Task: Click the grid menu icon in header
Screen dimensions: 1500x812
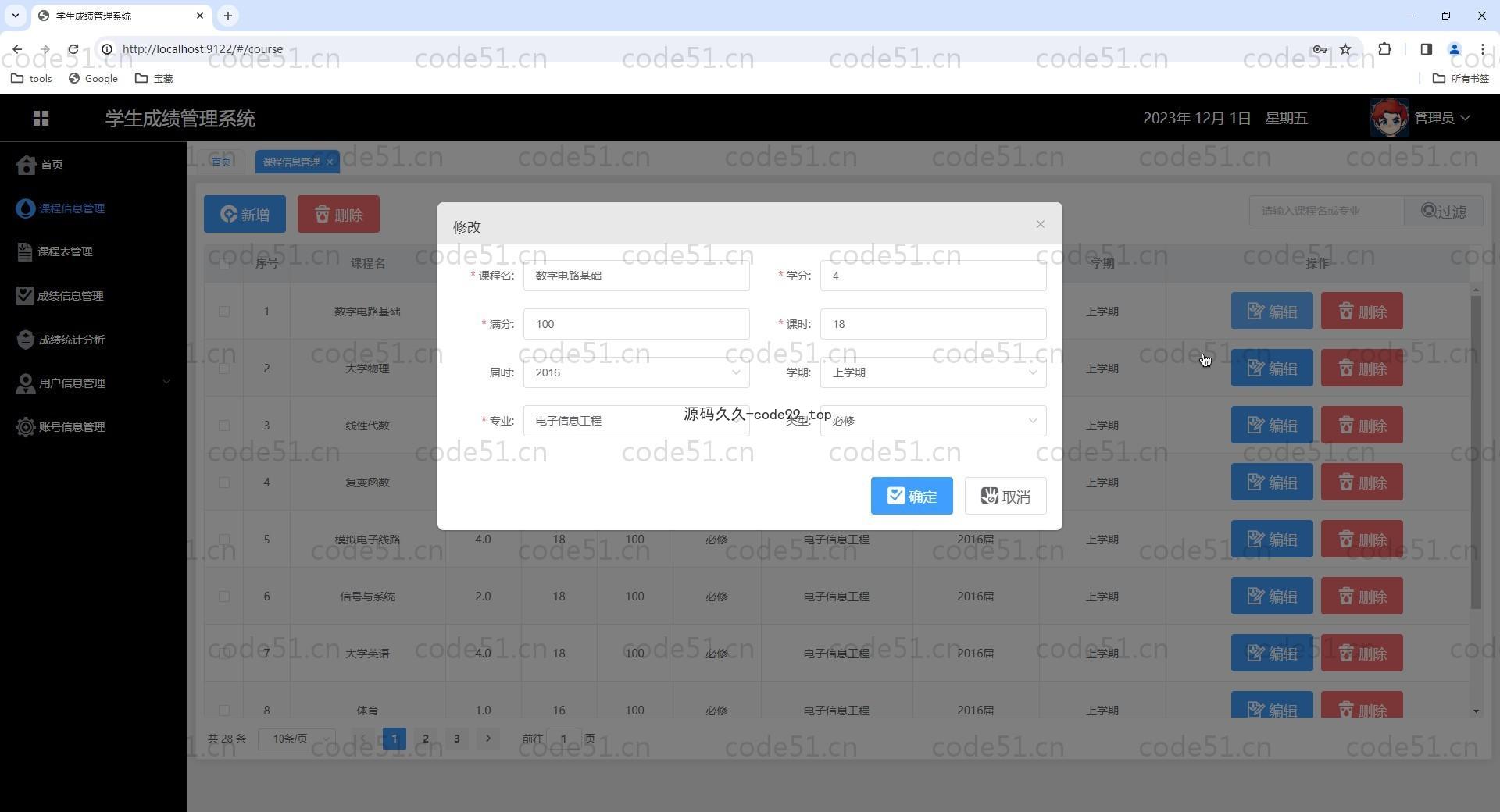Action: pyautogui.click(x=41, y=118)
